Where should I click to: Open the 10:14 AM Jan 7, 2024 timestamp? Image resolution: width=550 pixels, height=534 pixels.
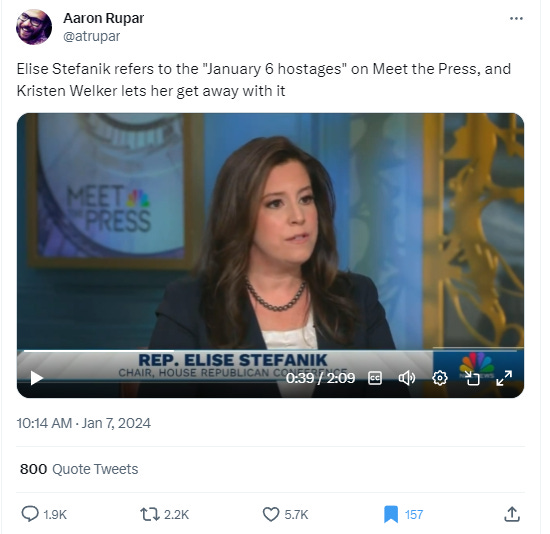tap(83, 423)
